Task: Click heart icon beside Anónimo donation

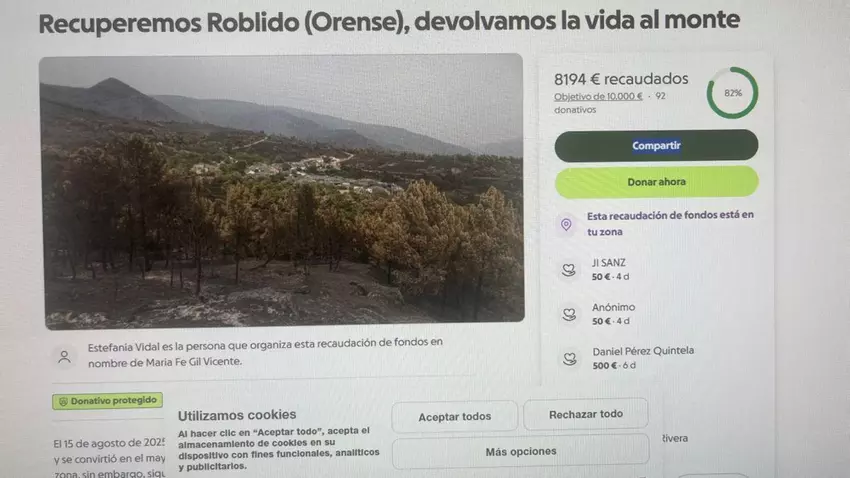Action: pos(569,314)
